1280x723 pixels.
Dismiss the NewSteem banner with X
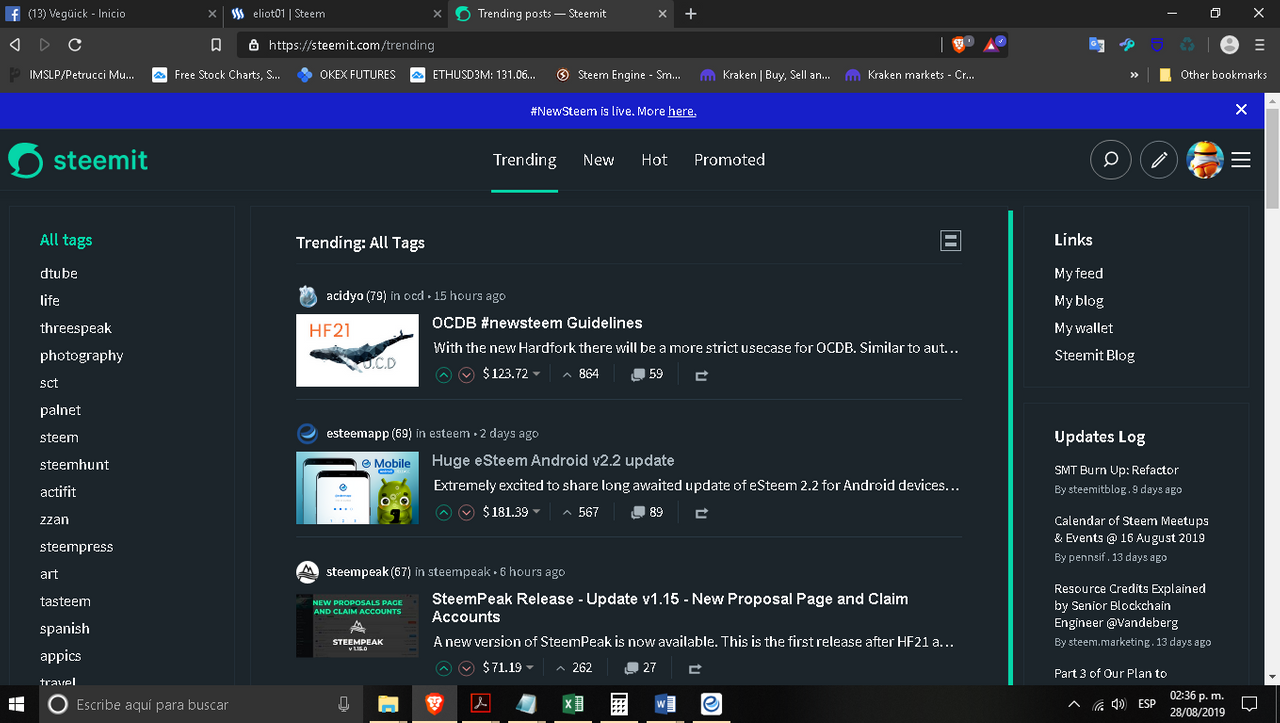(1241, 110)
